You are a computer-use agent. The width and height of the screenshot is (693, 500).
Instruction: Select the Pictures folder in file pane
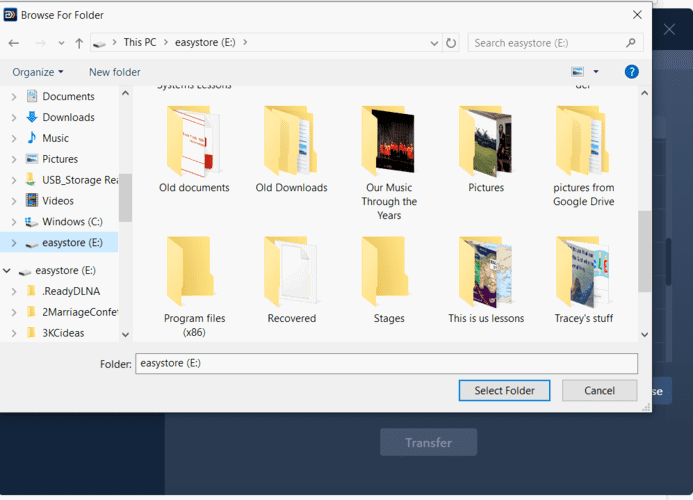pos(486,149)
